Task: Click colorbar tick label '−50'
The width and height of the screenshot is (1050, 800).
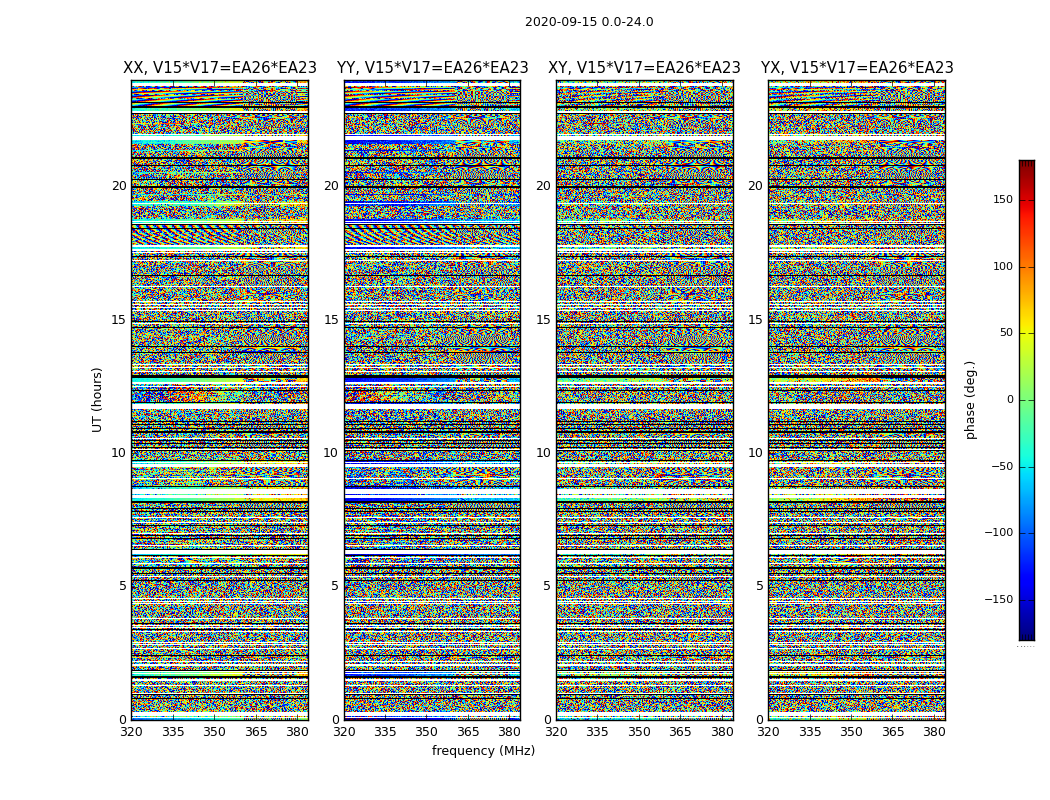Action: pyautogui.click(x=1002, y=467)
